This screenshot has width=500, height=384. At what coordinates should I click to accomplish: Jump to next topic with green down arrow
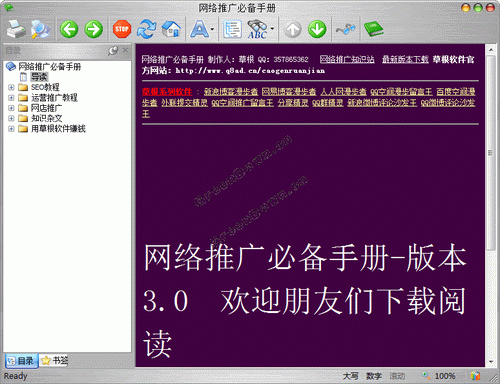tap(317, 29)
